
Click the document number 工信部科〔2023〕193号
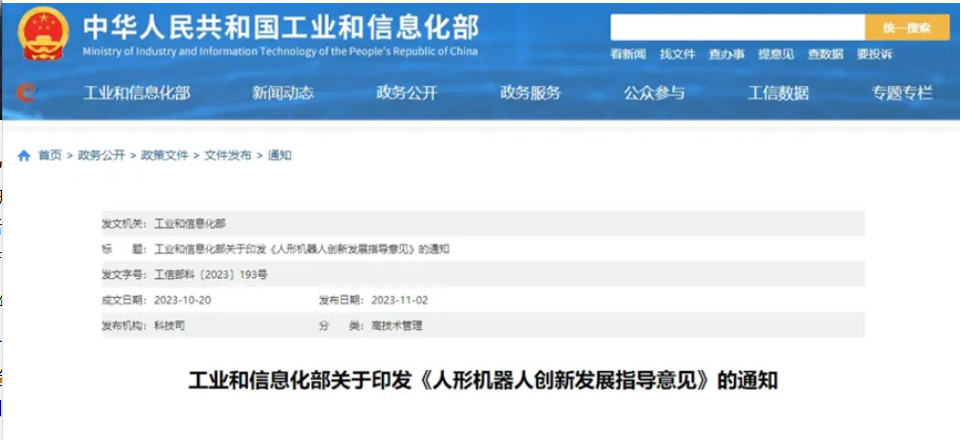211,275
